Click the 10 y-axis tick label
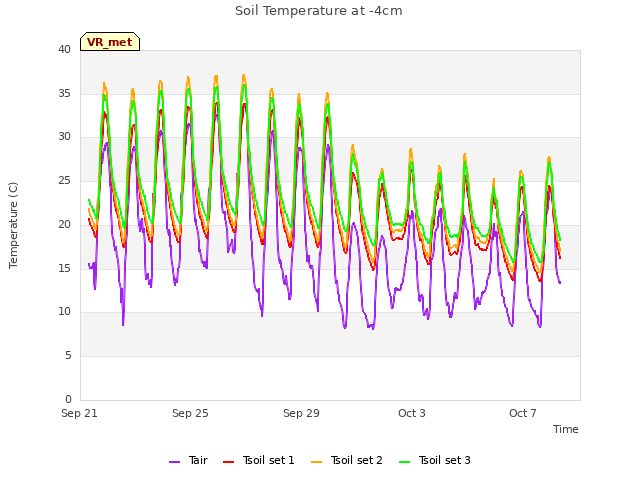 point(64,312)
